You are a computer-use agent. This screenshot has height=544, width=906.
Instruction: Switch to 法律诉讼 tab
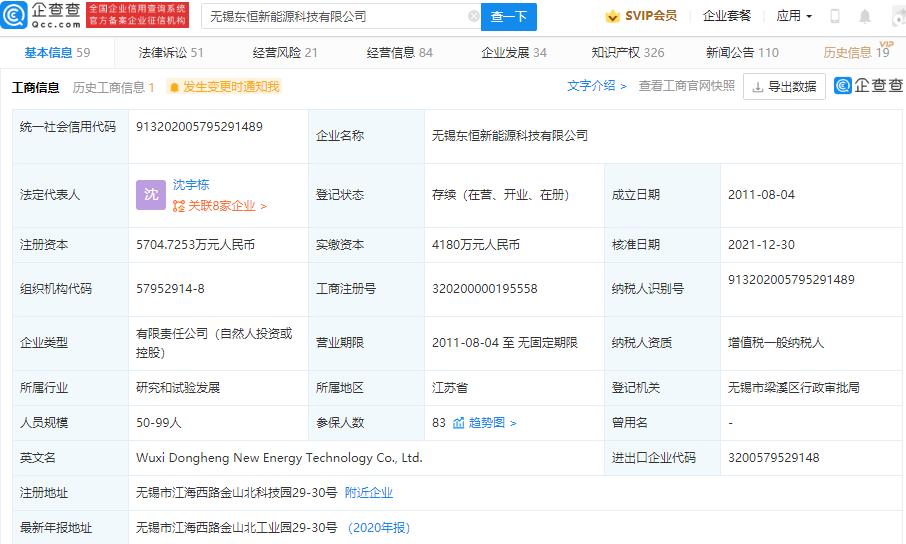tap(171, 53)
